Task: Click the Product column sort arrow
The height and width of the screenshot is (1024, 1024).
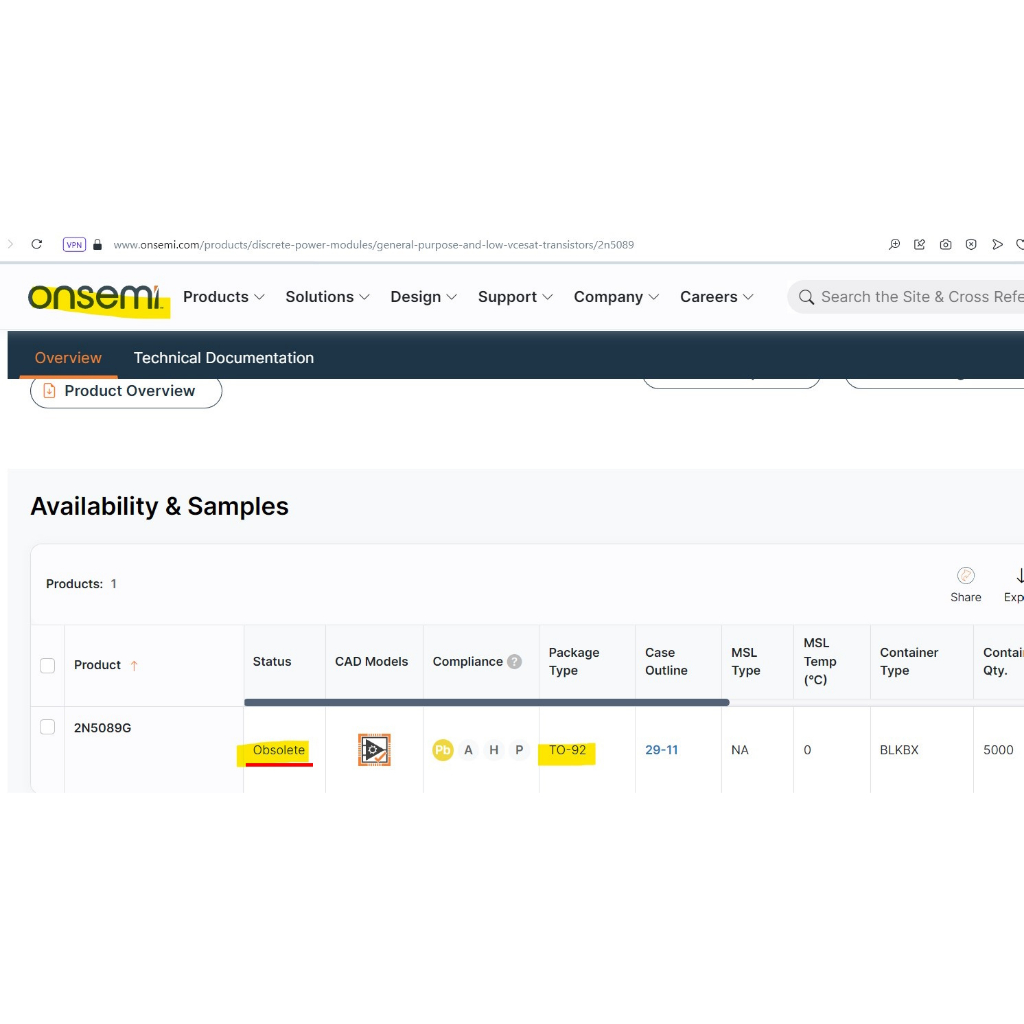Action: pyautogui.click(x=134, y=665)
